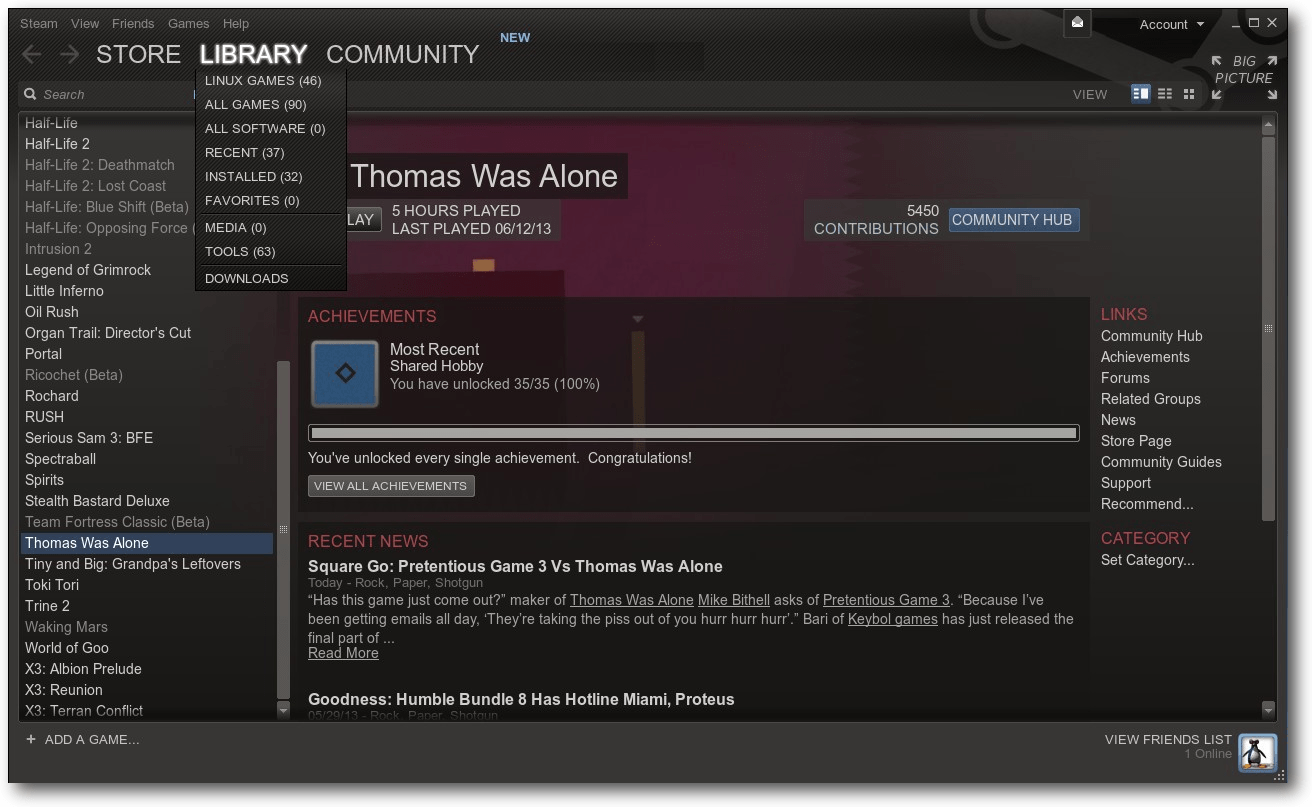Open the Steam menu

click(39, 23)
